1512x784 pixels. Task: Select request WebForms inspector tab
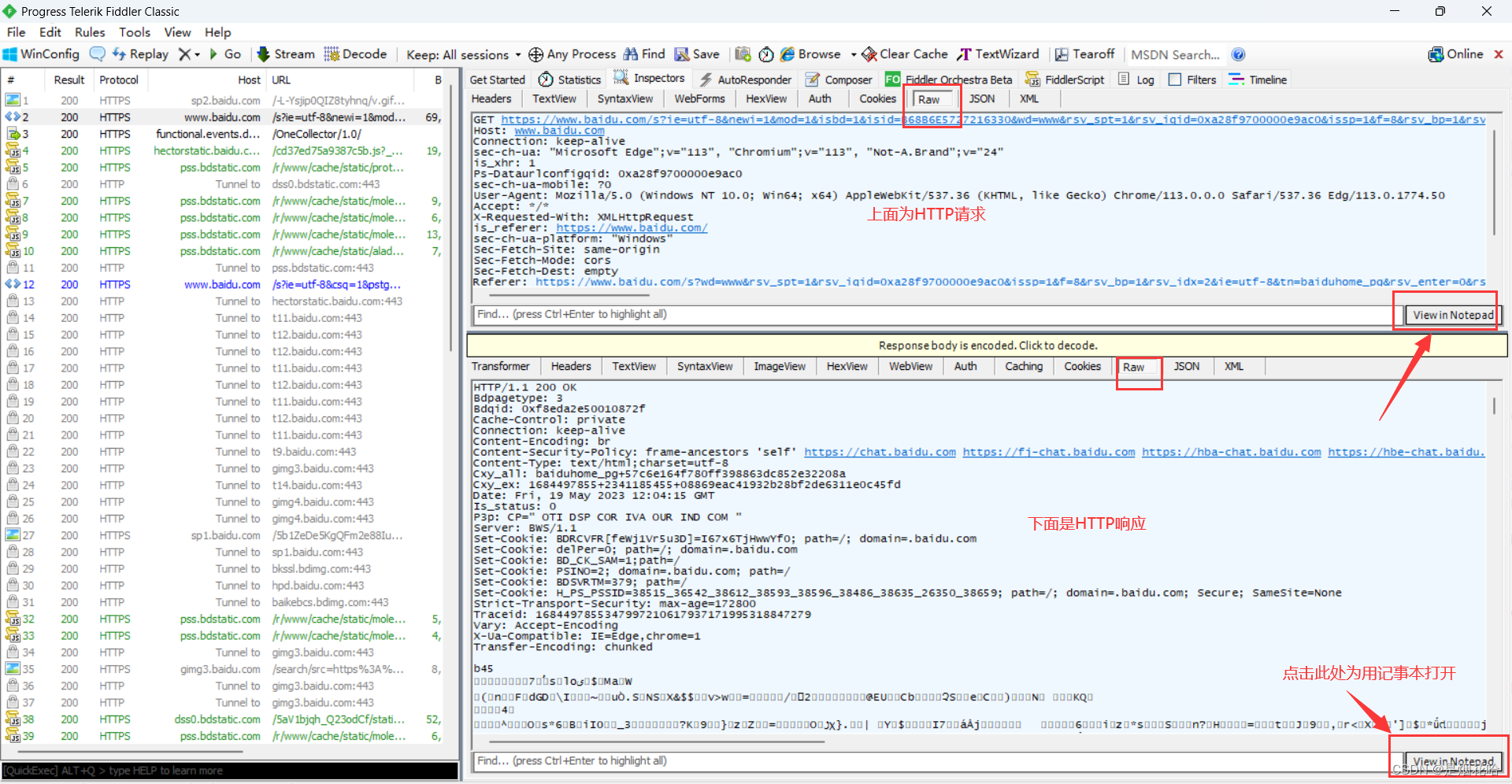(699, 98)
